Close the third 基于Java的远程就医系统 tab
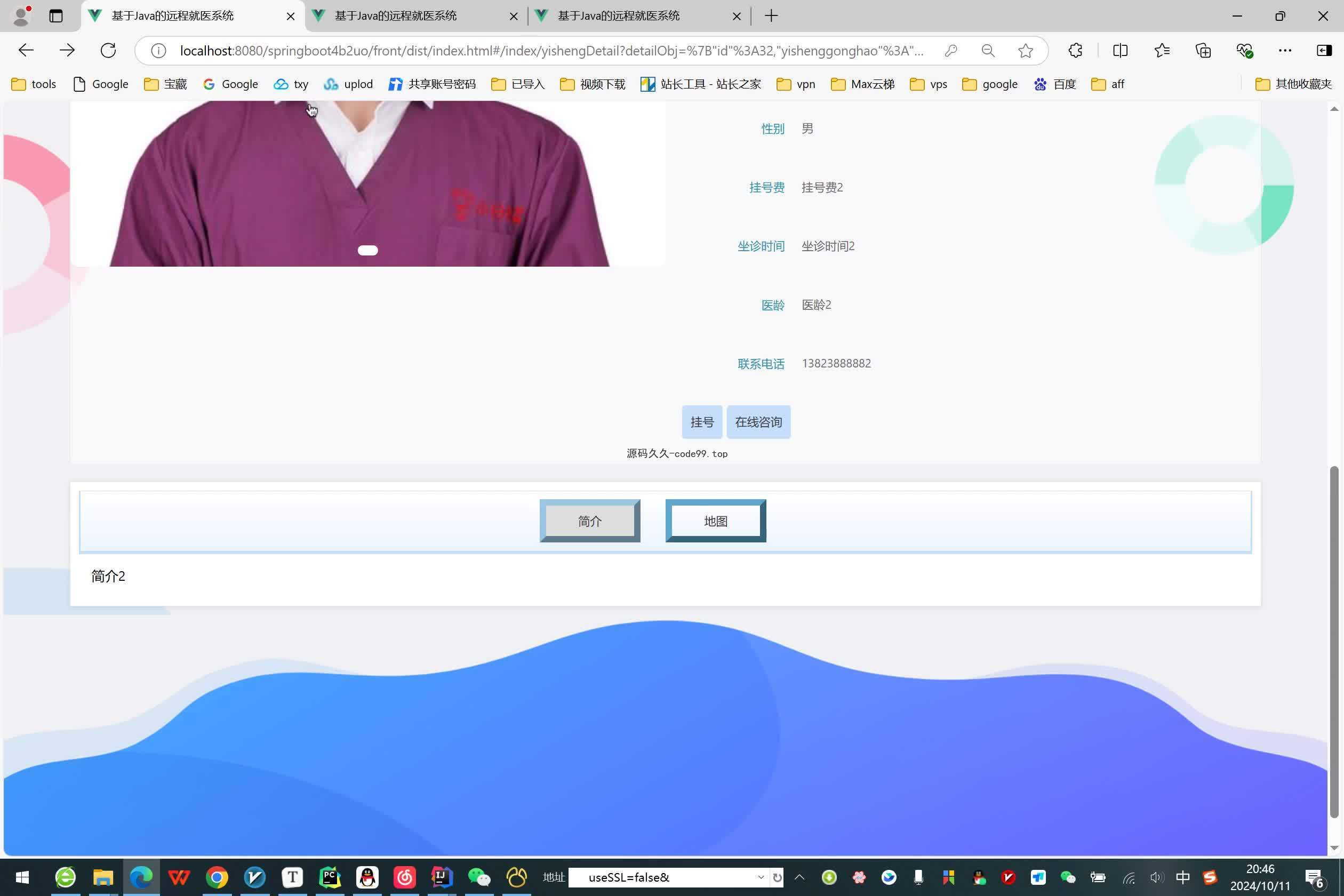 coord(737,16)
